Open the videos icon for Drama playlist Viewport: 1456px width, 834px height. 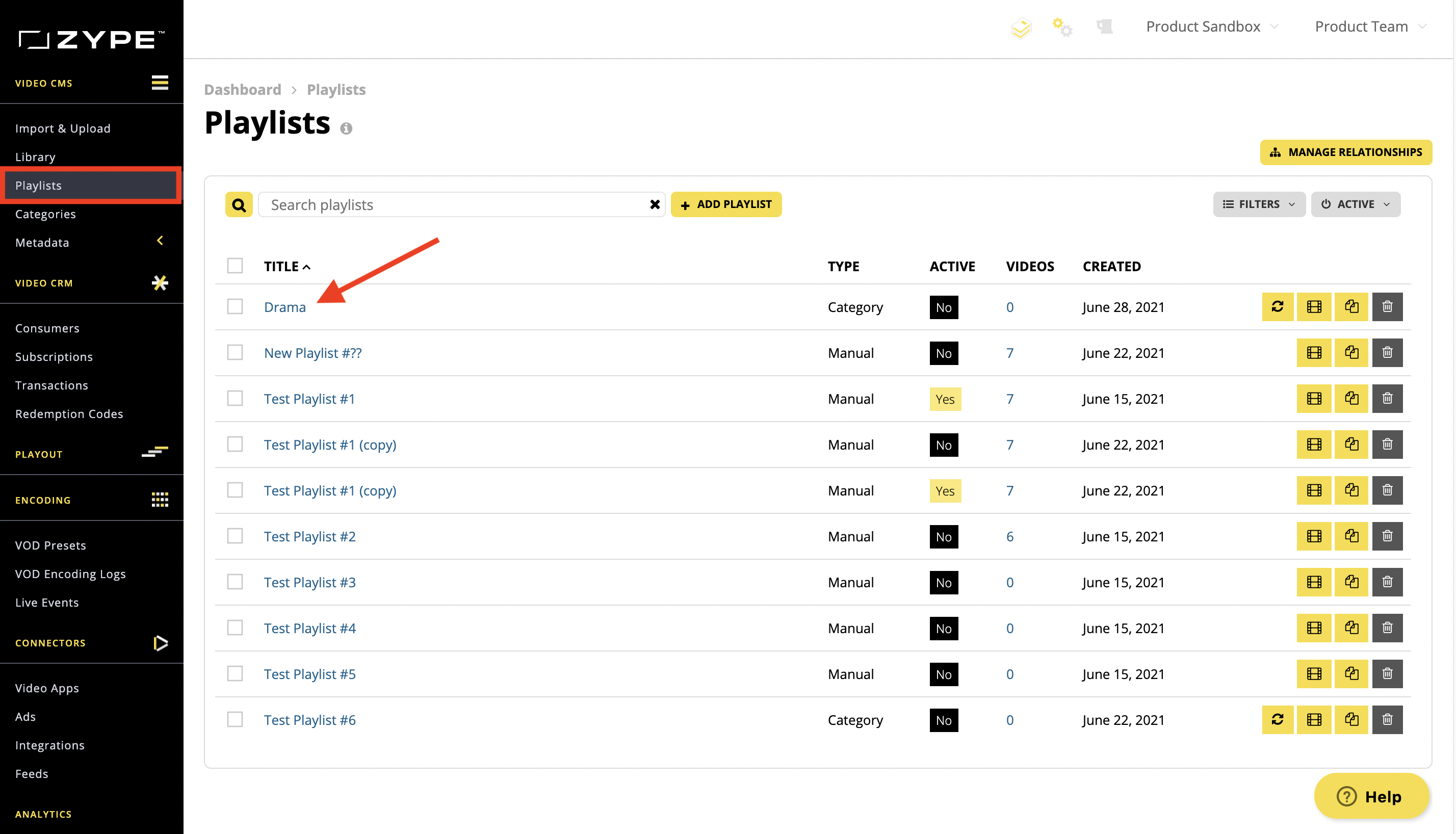tap(1314, 307)
